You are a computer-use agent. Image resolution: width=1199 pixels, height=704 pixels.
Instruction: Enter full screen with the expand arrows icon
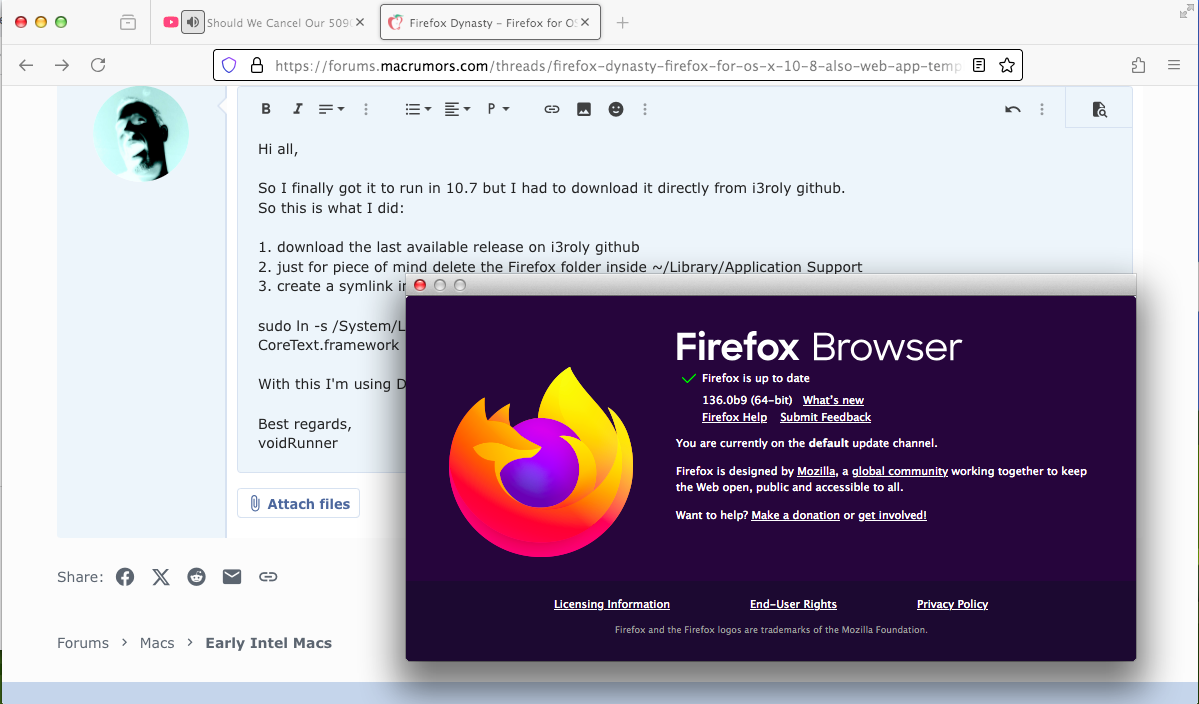[x=1186, y=11]
